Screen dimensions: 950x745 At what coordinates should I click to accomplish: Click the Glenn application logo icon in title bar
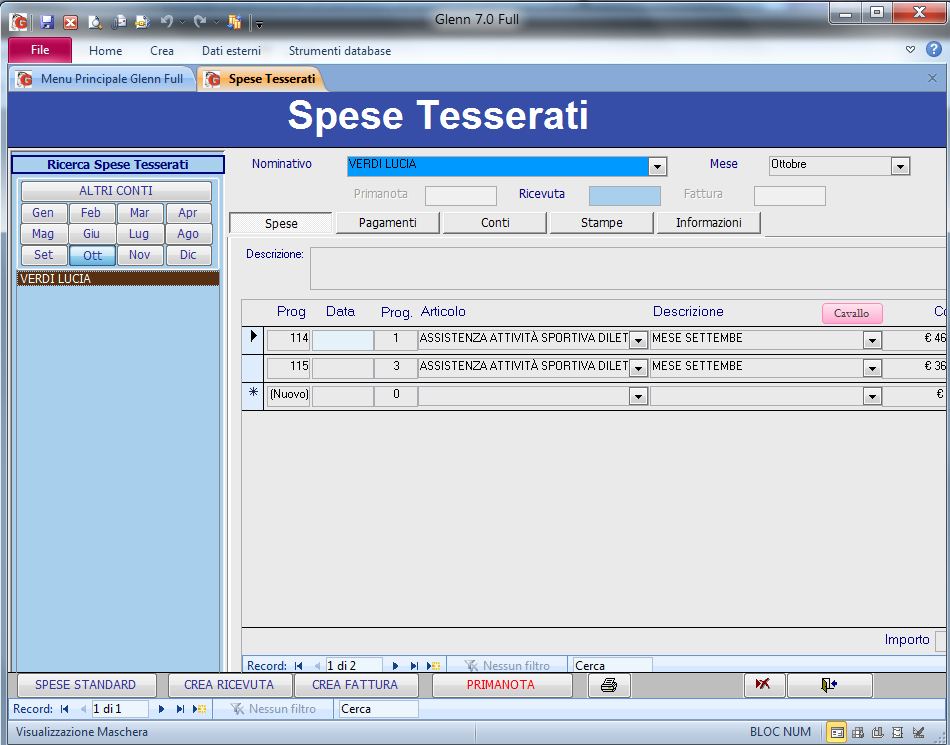[19, 22]
